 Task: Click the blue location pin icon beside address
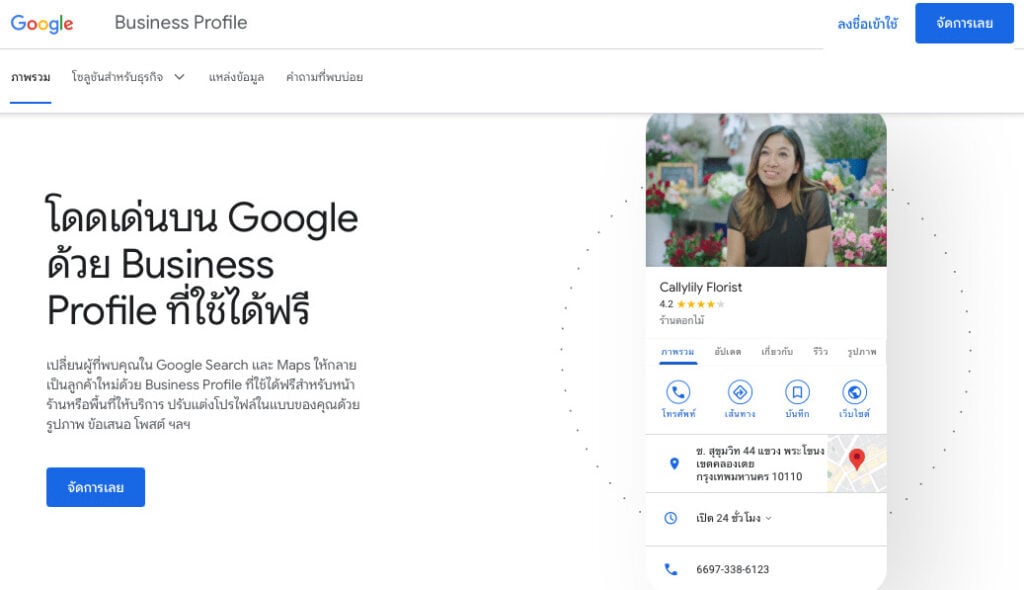tap(675, 463)
